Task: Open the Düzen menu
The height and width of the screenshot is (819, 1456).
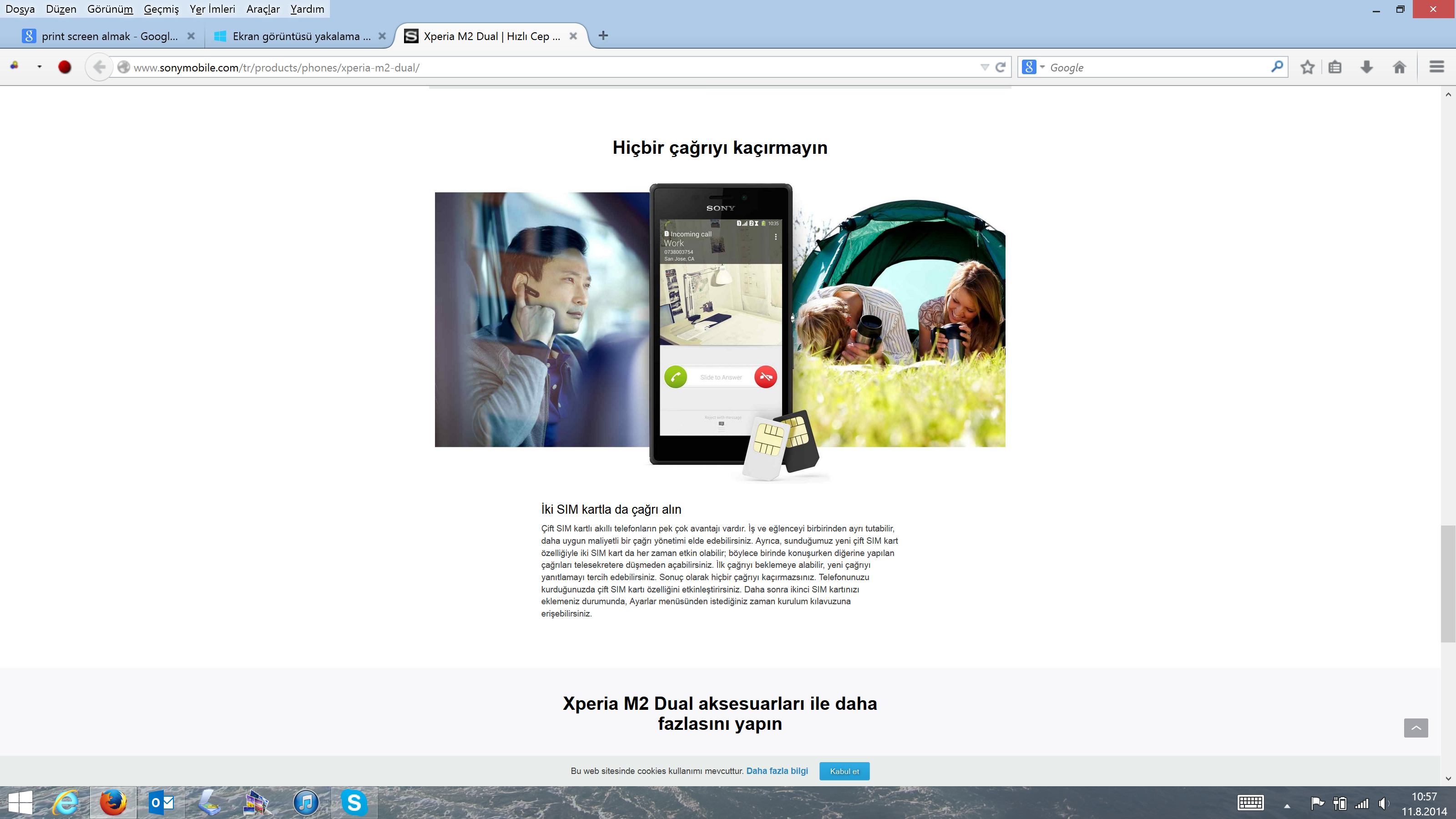Action: [x=61, y=9]
